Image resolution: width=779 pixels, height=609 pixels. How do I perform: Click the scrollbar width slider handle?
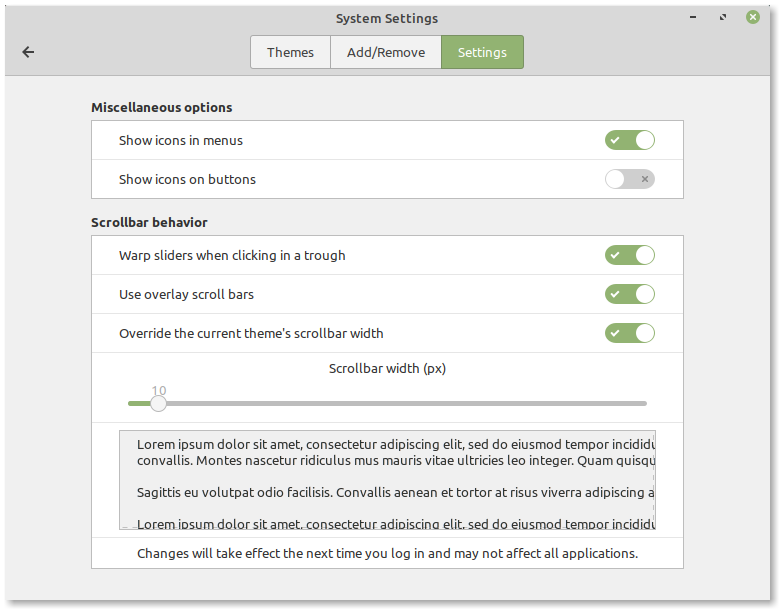tap(158, 403)
